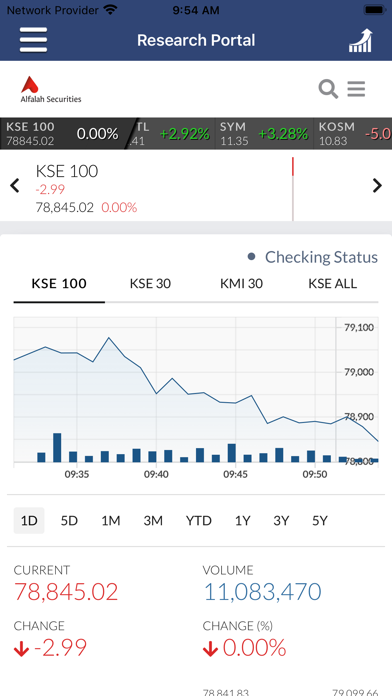The image size is (392, 696).
Task: Open the gray portal menu icon
Action: click(356, 89)
